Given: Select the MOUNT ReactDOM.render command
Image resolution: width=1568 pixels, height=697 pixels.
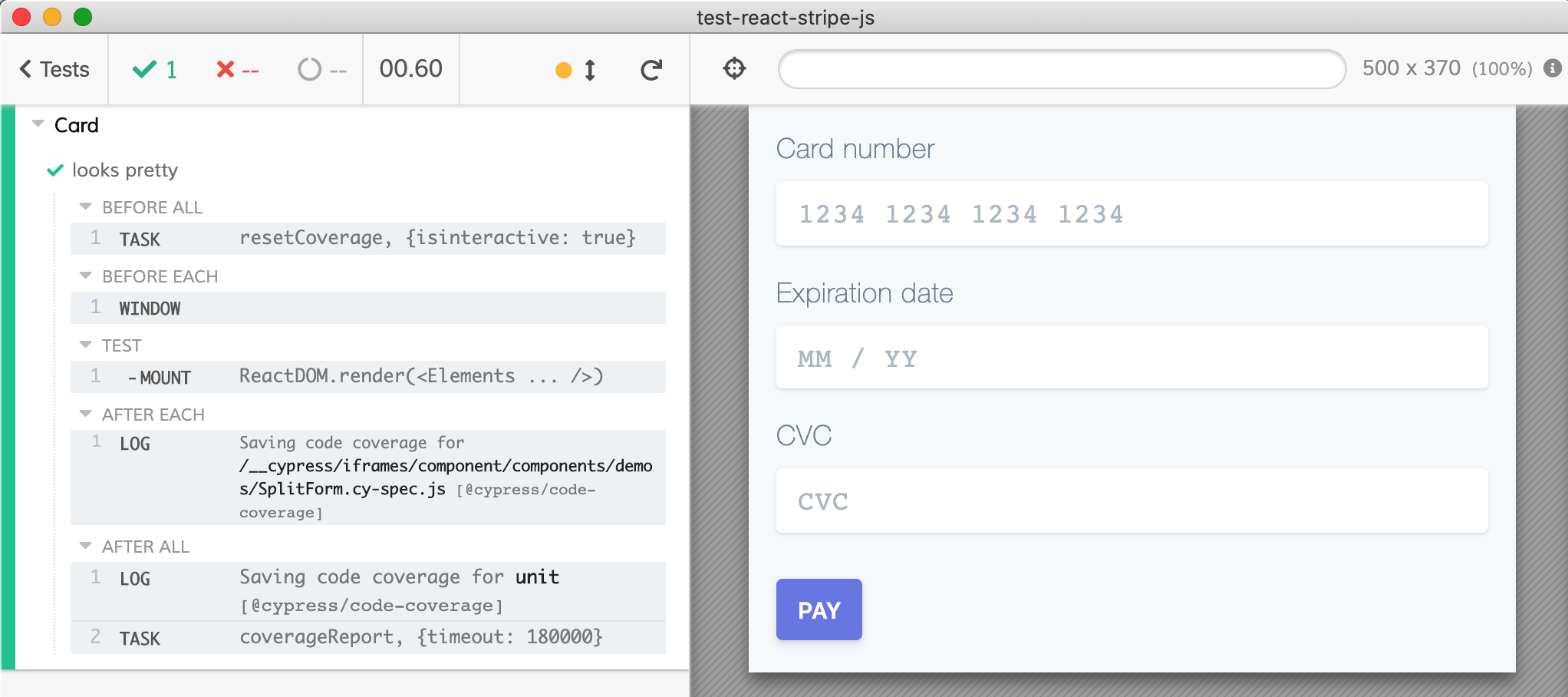Looking at the screenshot, I should [368, 377].
